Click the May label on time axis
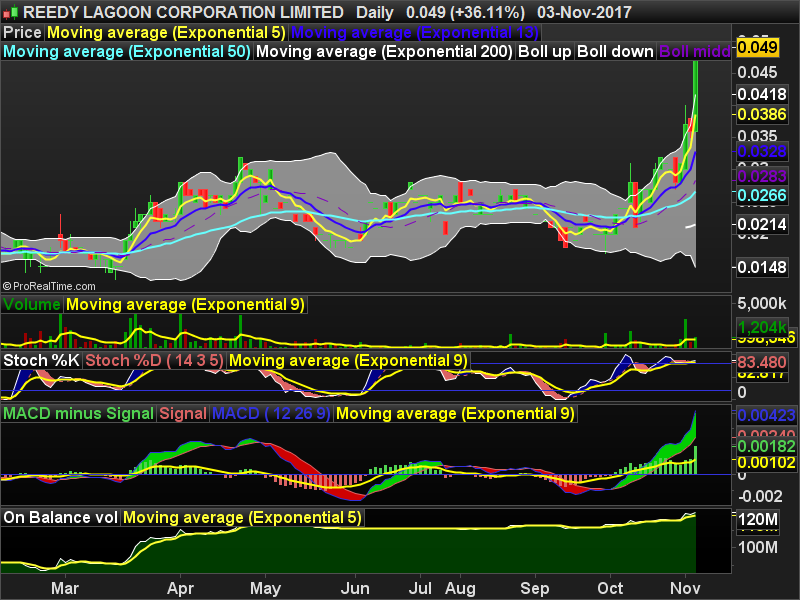800x600 pixels. [265, 588]
